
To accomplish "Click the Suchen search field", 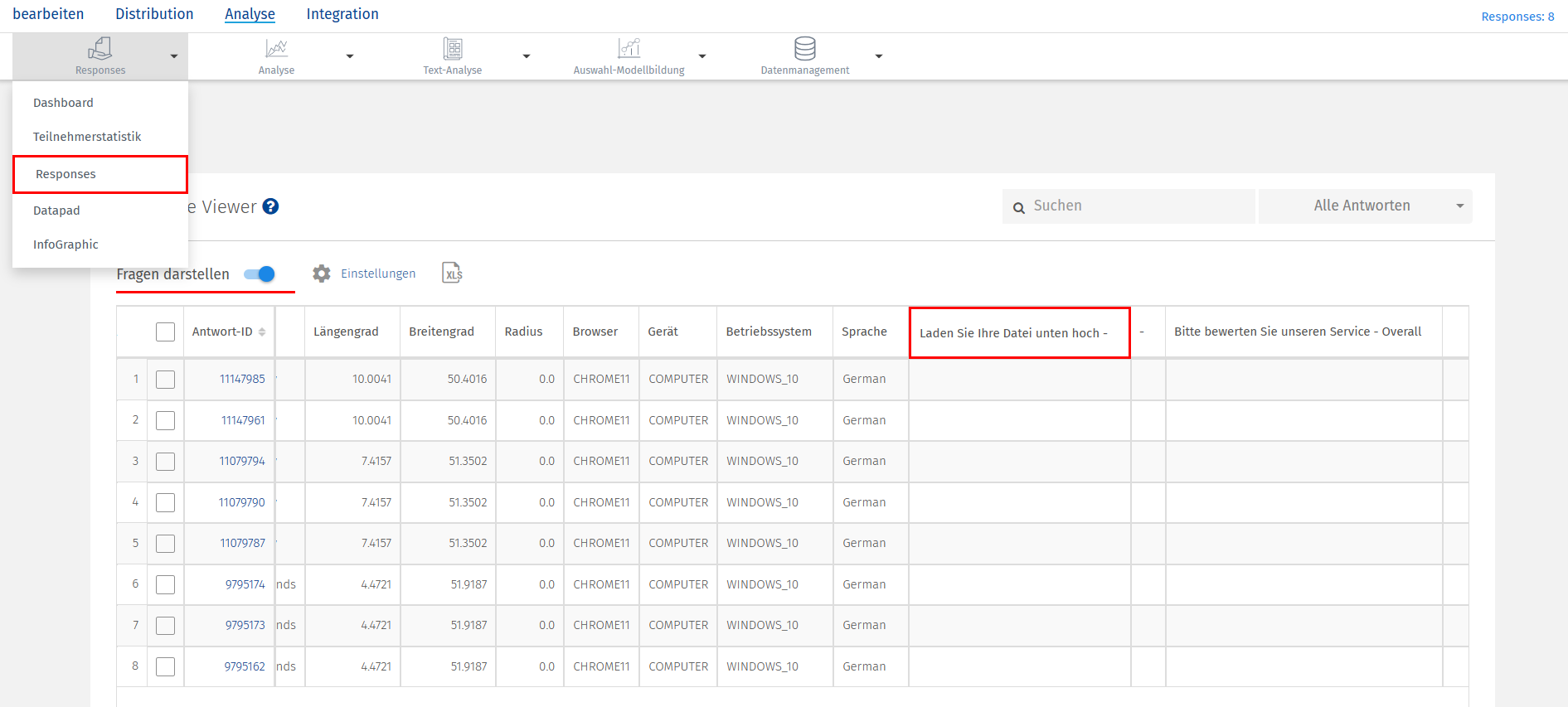I will click(1136, 206).
